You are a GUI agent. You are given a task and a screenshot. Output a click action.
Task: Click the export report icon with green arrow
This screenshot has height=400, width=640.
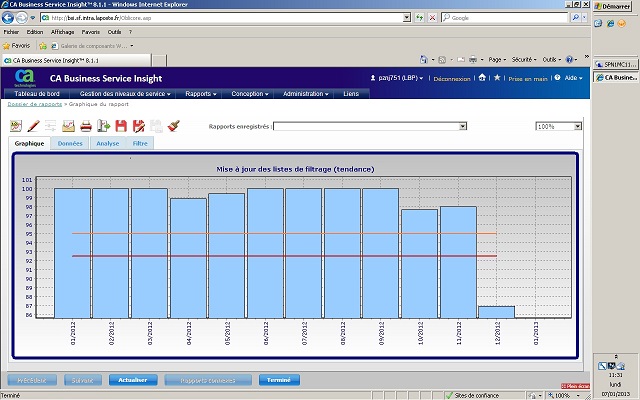(x=104, y=126)
